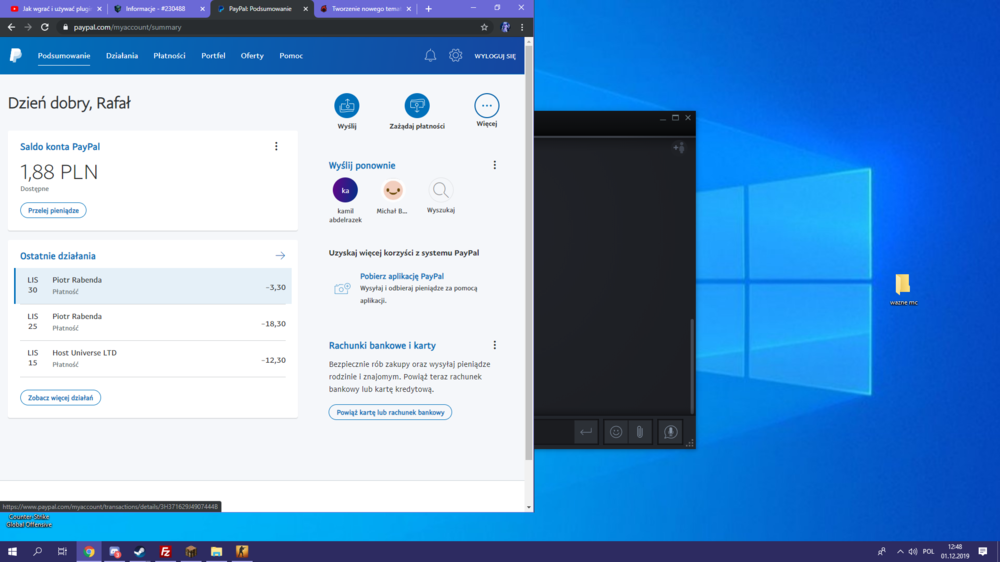The image size is (1000, 562).
Task: Open Counter-Strike icon on taskbar
Action: [242, 552]
